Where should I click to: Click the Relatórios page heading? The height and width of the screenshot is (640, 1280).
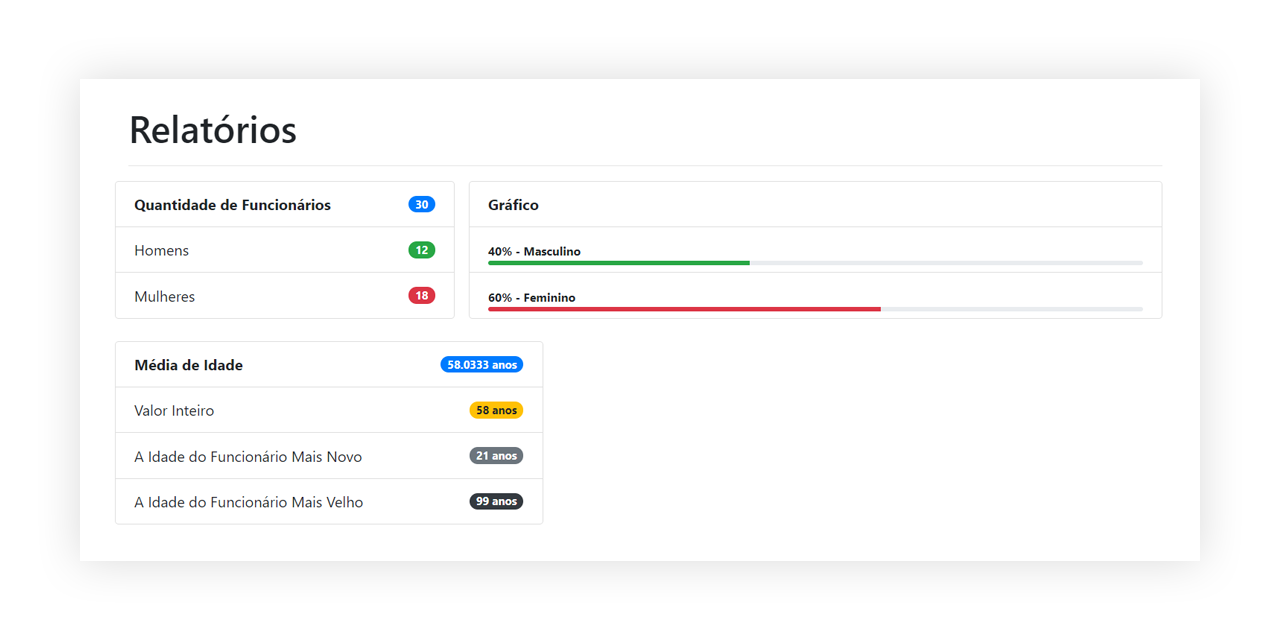[x=212, y=129]
